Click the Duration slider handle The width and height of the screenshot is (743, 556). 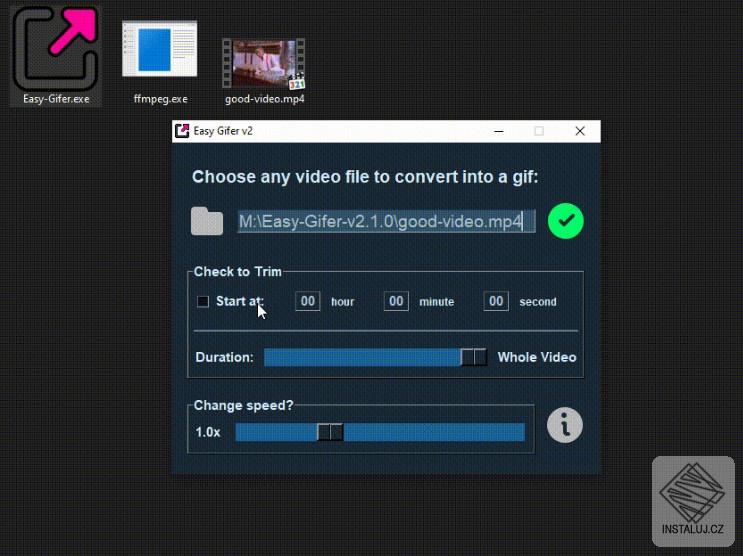click(x=474, y=357)
